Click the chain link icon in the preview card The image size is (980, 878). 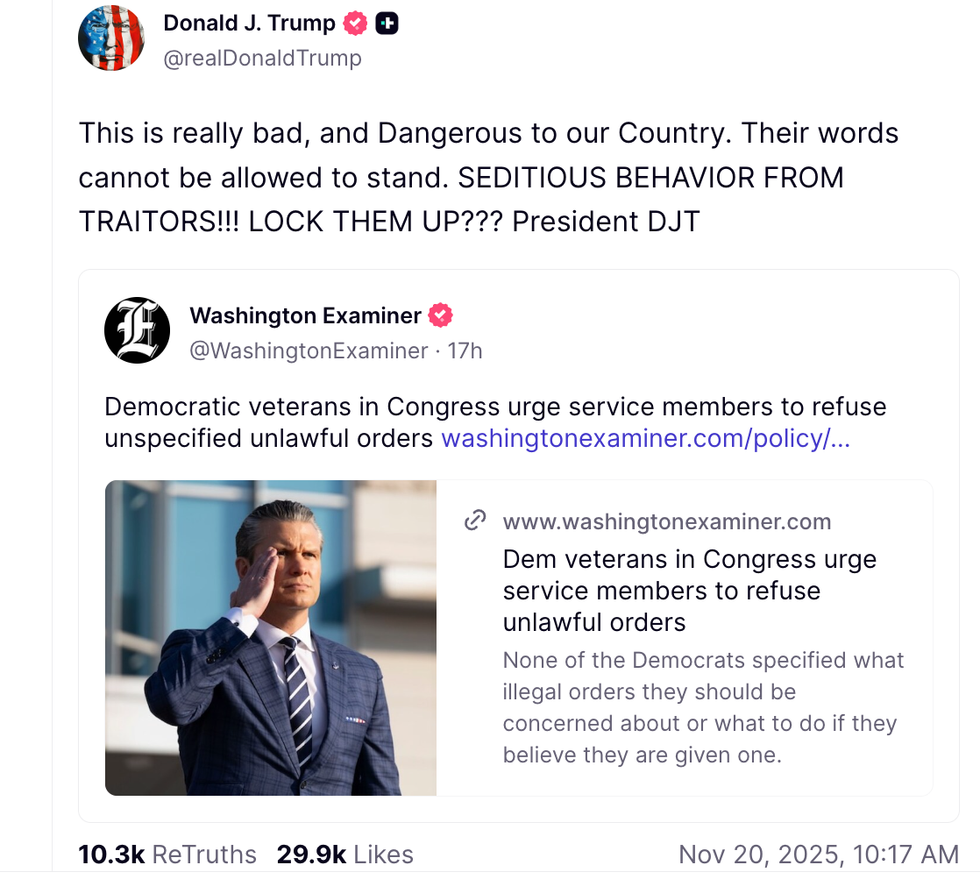pyautogui.click(x=475, y=520)
